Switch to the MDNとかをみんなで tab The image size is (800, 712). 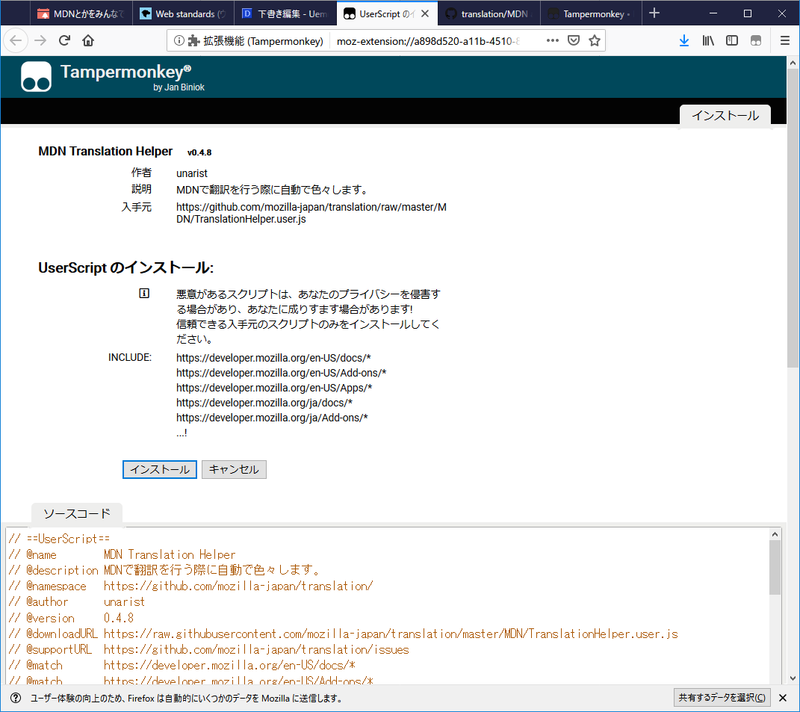pyautogui.click(x=81, y=14)
